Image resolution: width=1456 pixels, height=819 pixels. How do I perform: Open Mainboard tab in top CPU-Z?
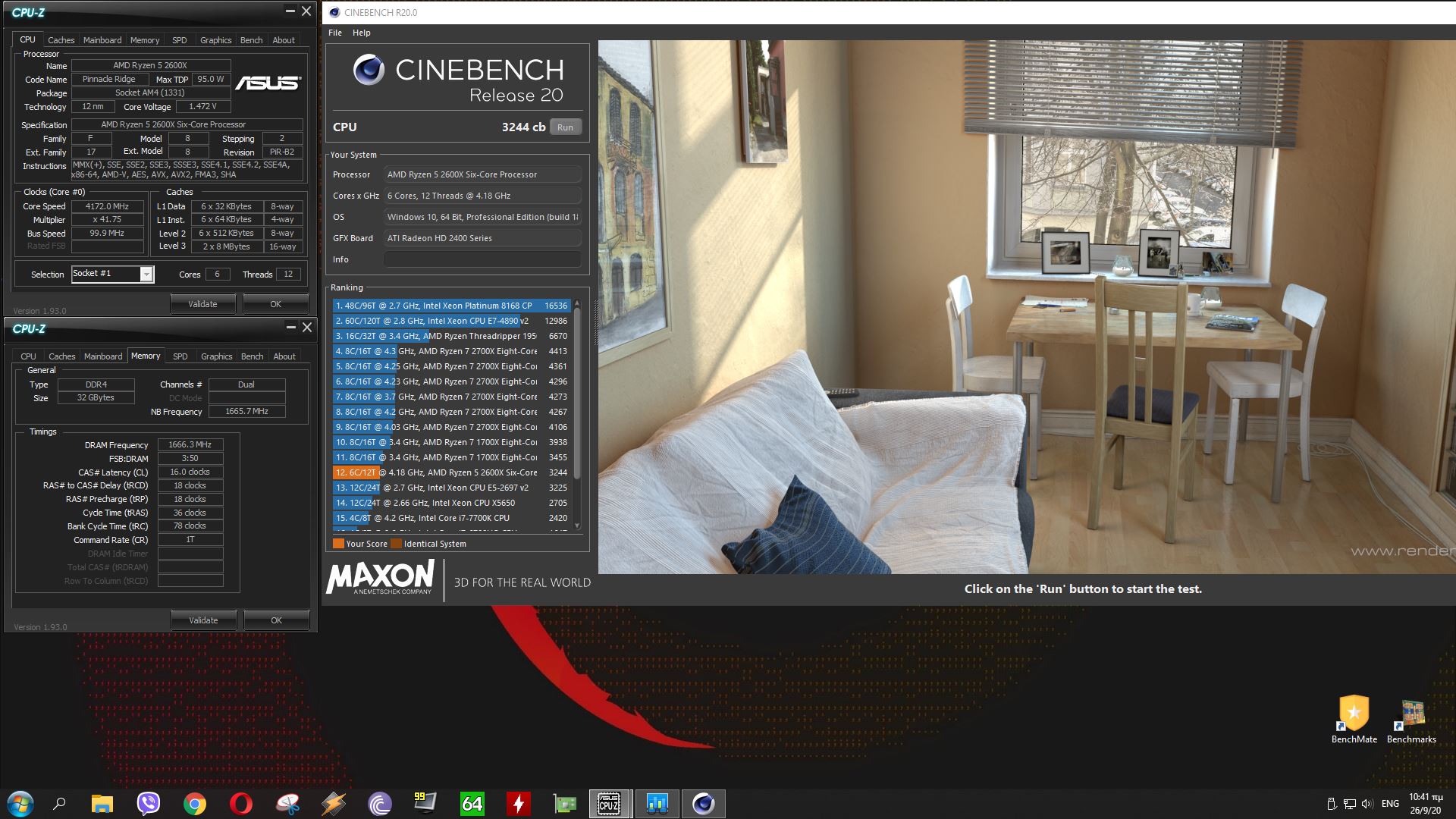(102, 40)
